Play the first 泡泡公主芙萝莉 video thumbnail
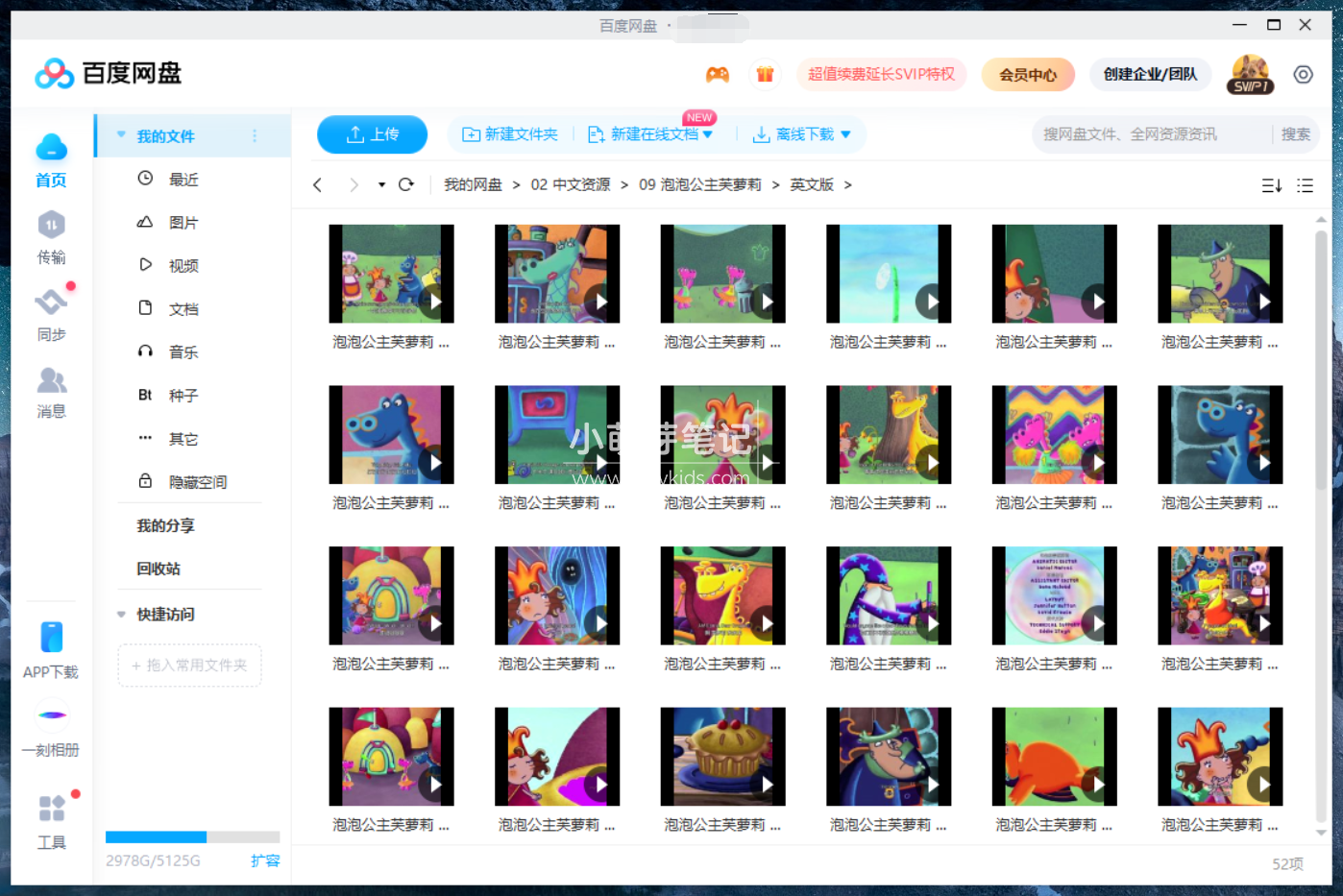Screen dimensions: 1343x896 click(x=434, y=301)
